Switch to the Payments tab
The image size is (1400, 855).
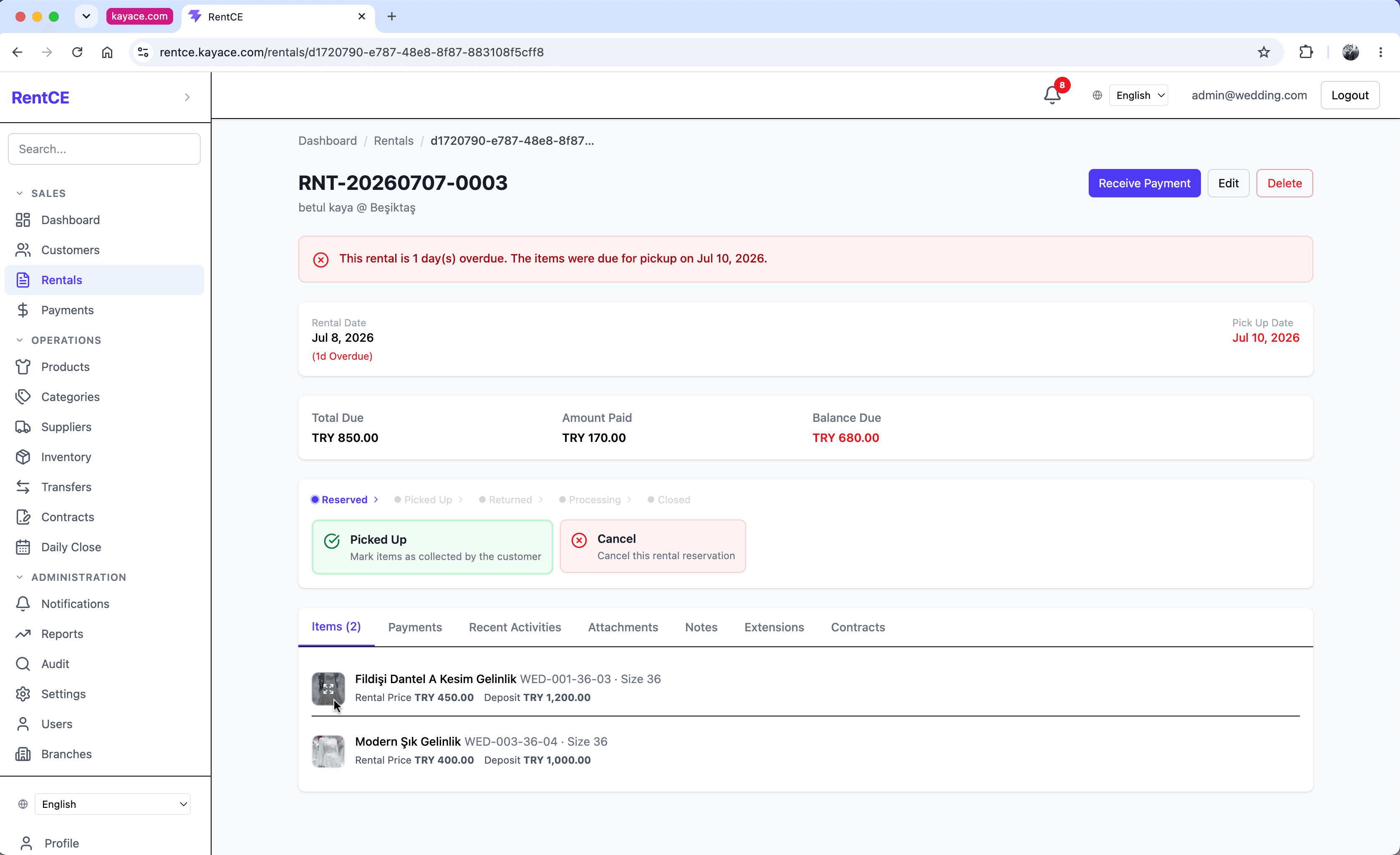tap(415, 627)
